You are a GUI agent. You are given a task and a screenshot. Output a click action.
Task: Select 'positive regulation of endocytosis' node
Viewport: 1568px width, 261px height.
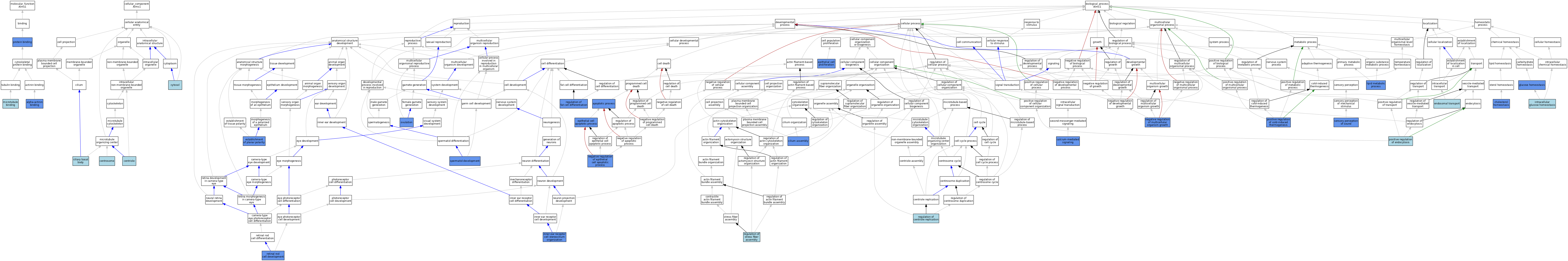pos(1401,141)
